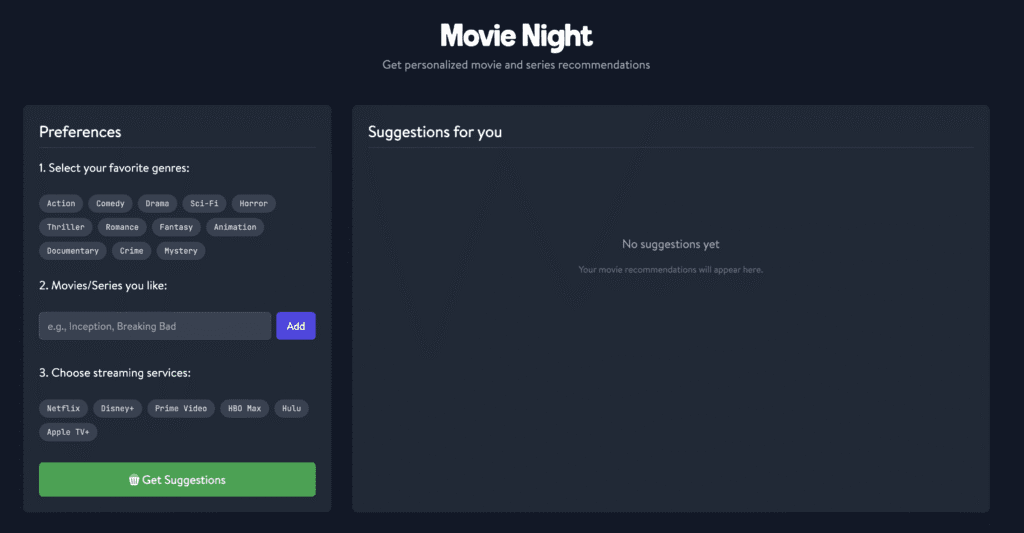The height and width of the screenshot is (533, 1024).
Task: Select the Animation genre chip
Action: click(x=235, y=227)
